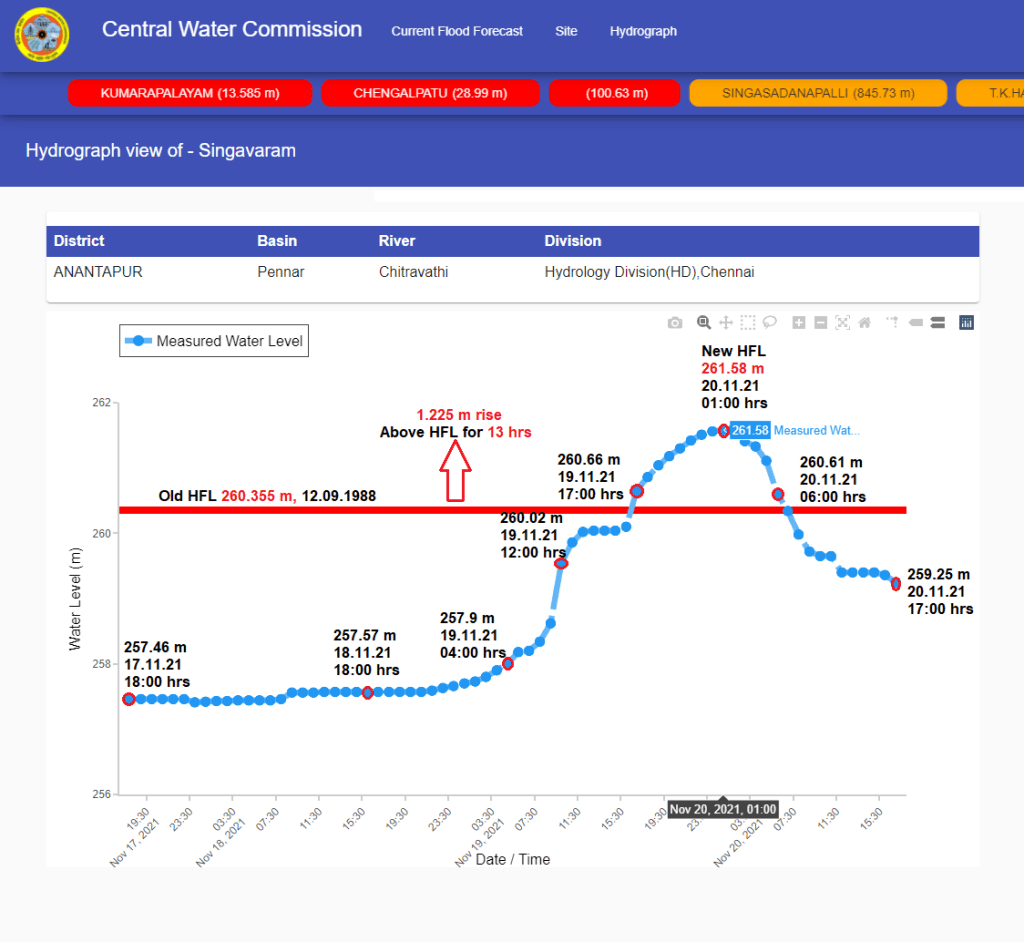This screenshot has height=942, width=1024.
Task: Open Current Flood Forecast menu
Action: [457, 31]
